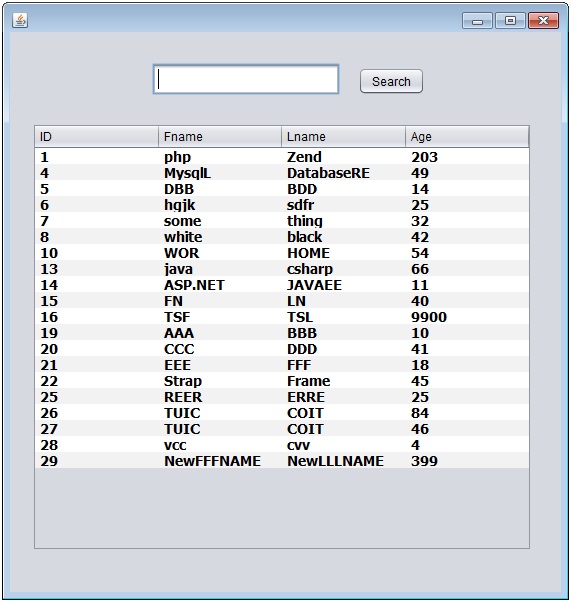Viewport: 571px width, 603px height.
Task: Click the Java icon in the title bar
Action: 20,20
